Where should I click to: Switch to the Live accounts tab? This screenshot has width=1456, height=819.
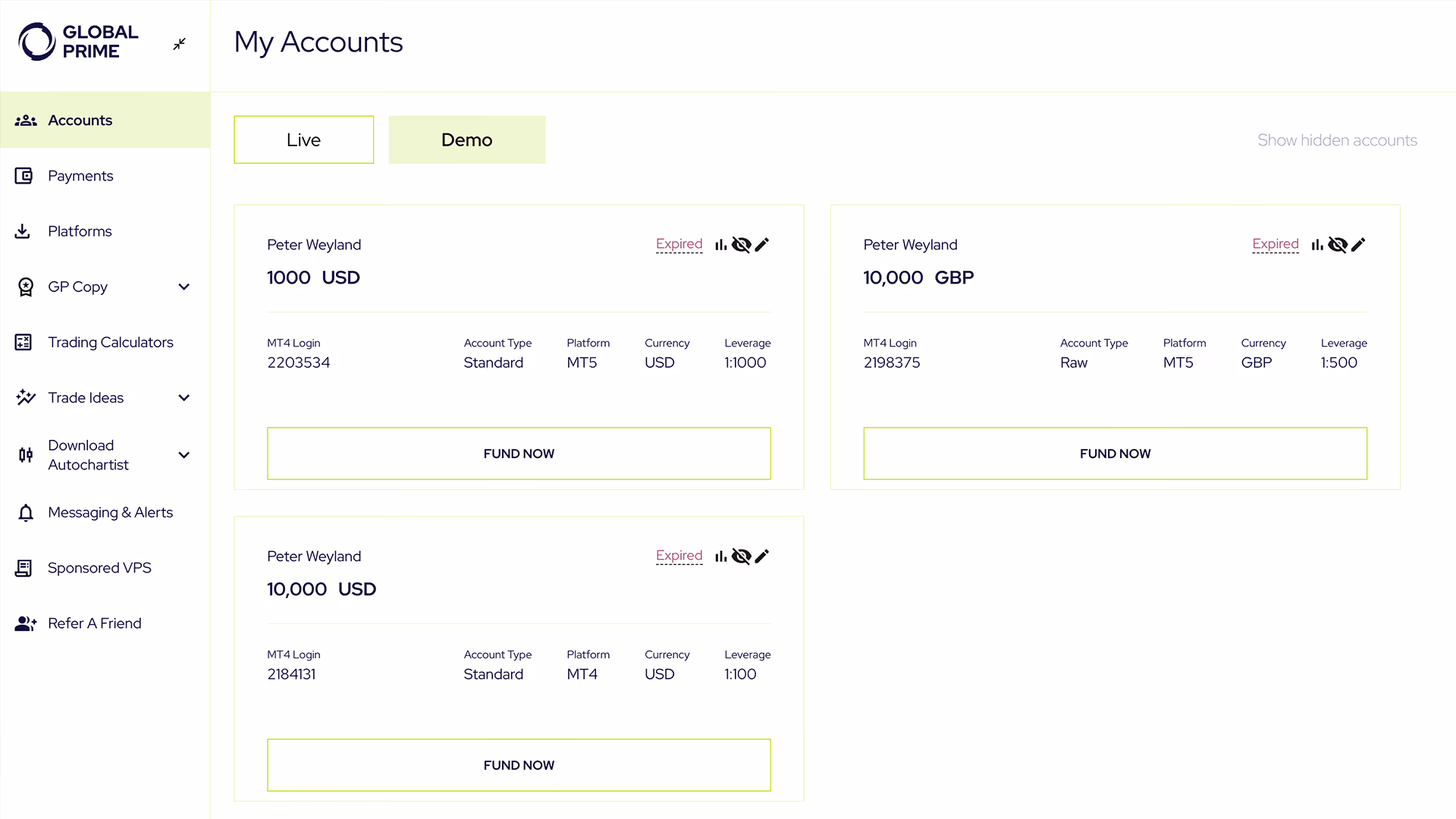[x=303, y=140]
